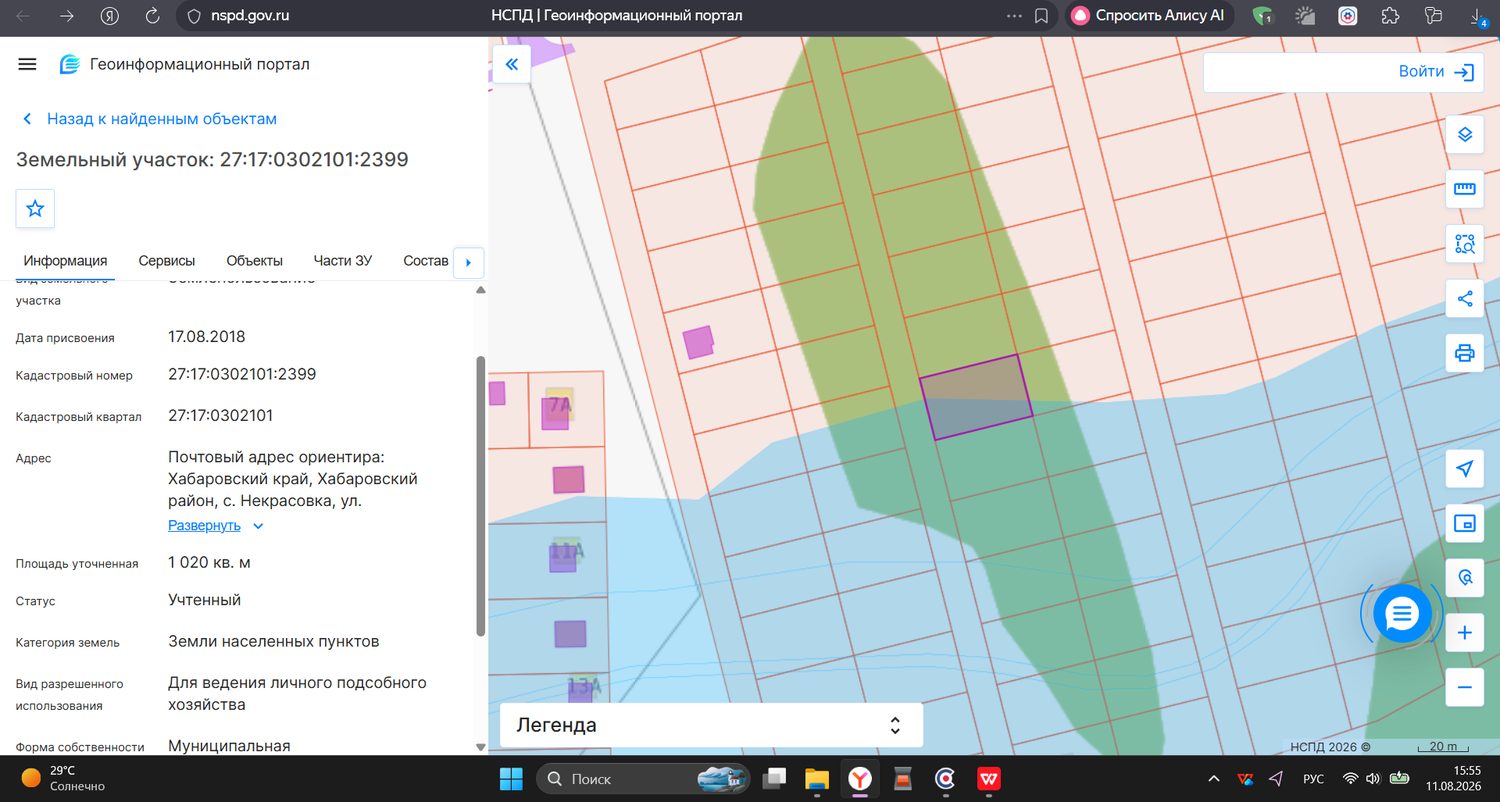Click the Земли населенных пунктов value
This screenshot has width=1500, height=802.
click(273, 641)
